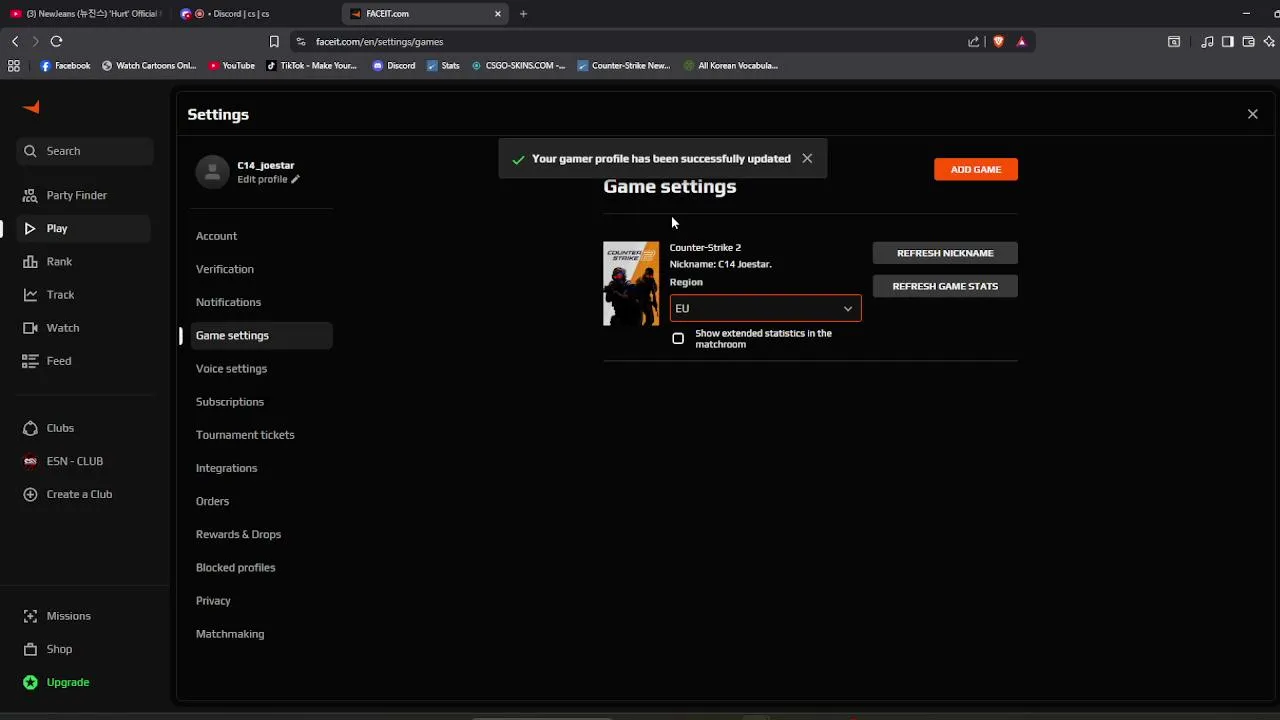Open Account settings
1280x720 pixels.
[x=216, y=236]
